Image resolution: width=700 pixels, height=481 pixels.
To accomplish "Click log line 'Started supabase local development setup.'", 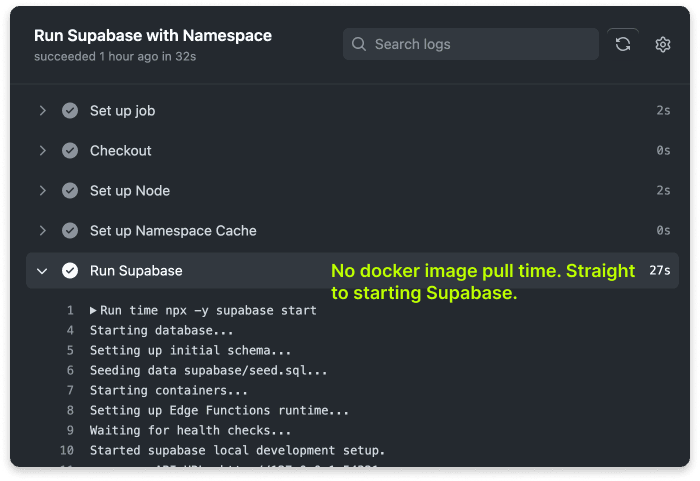I will click(x=237, y=450).
